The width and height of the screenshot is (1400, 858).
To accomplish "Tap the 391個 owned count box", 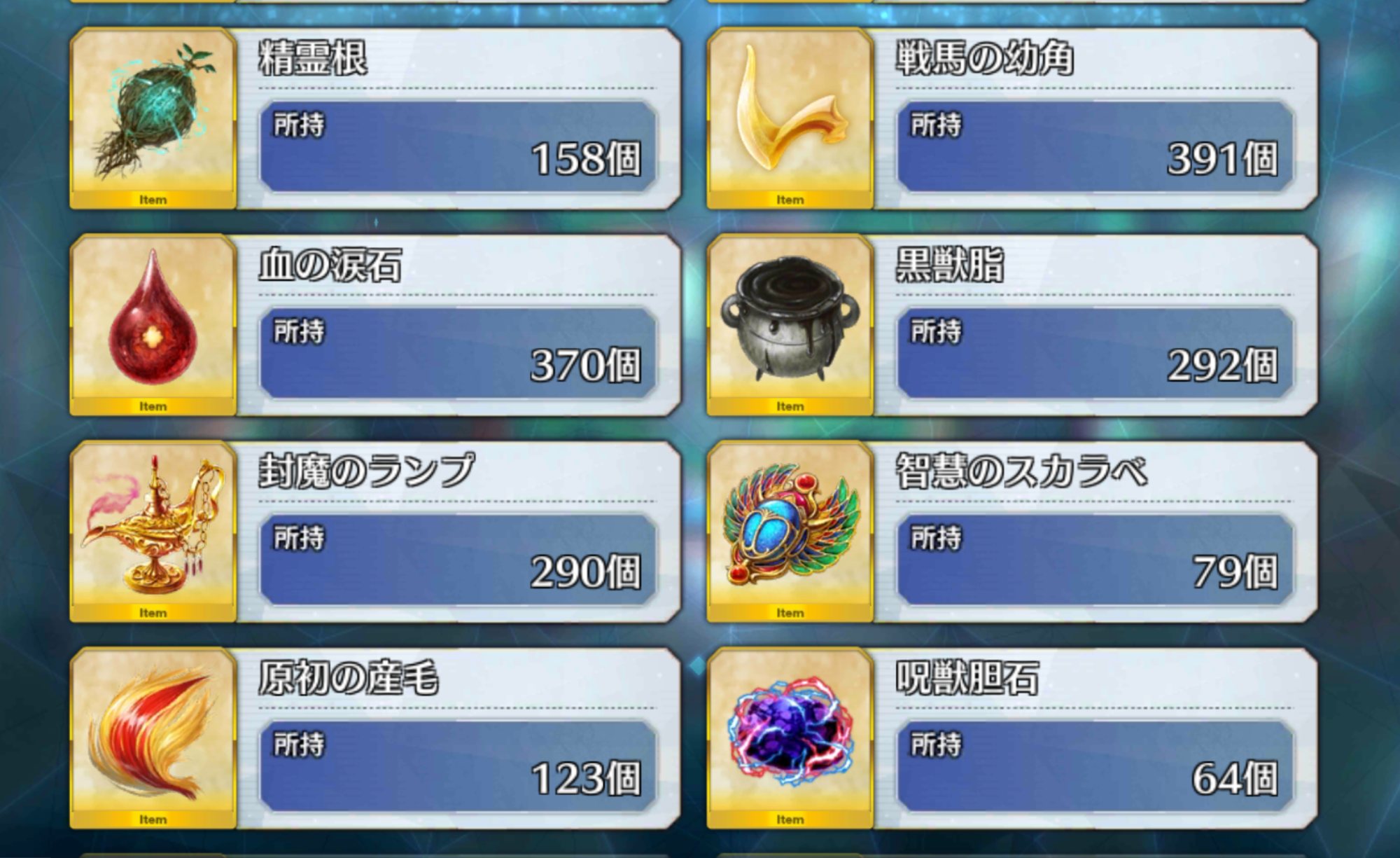I will (x=1095, y=146).
